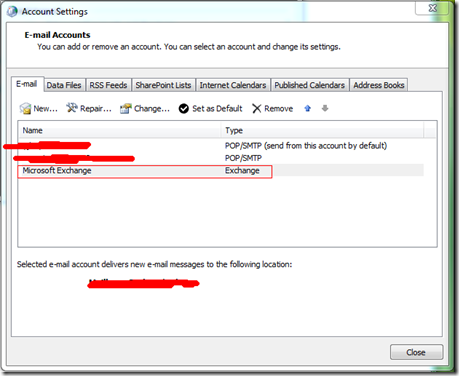459x376 pixels.
Task: Switch to the E-mail tab
Action: 27,84
